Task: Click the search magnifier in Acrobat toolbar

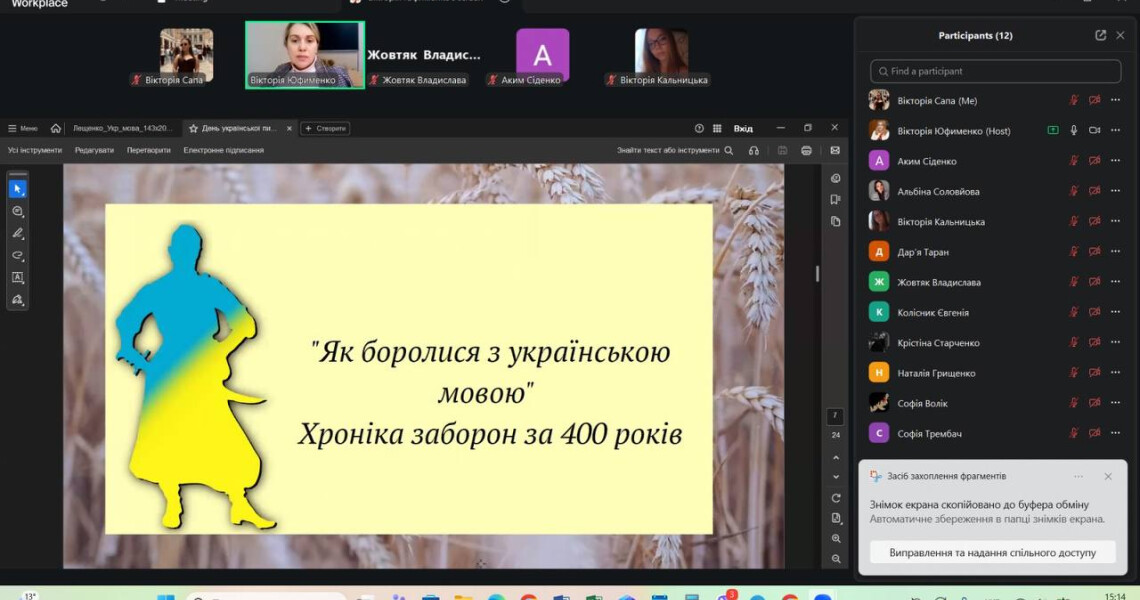Action: click(x=728, y=151)
